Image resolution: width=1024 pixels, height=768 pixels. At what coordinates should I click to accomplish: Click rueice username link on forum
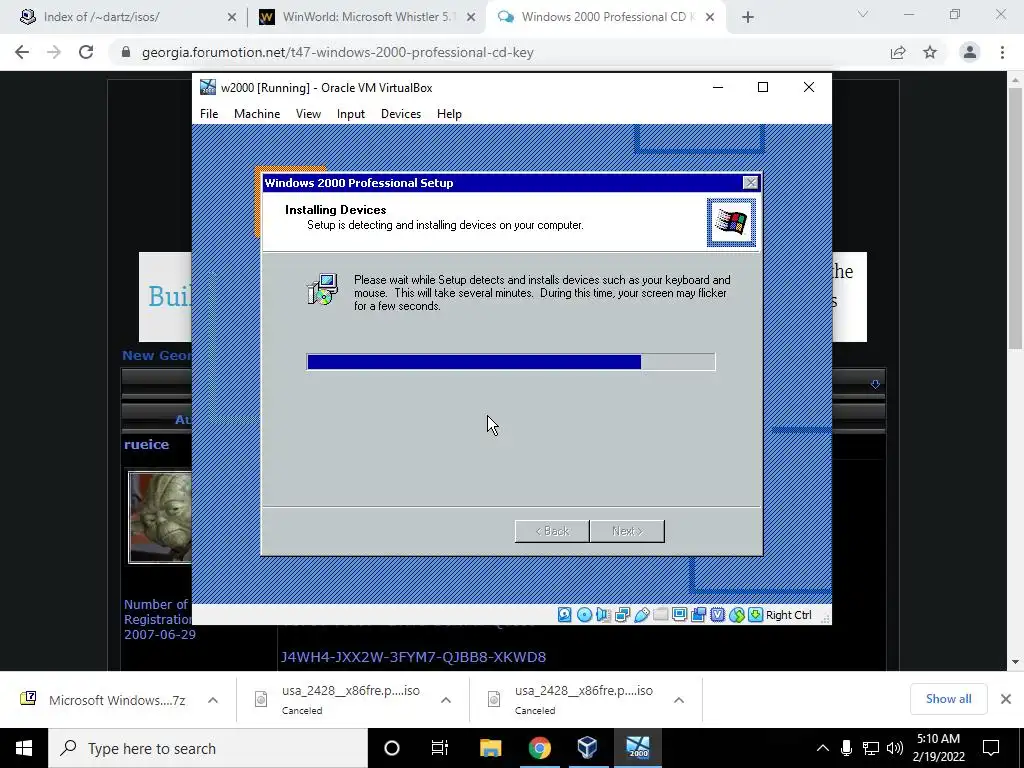[x=146, y=444]
